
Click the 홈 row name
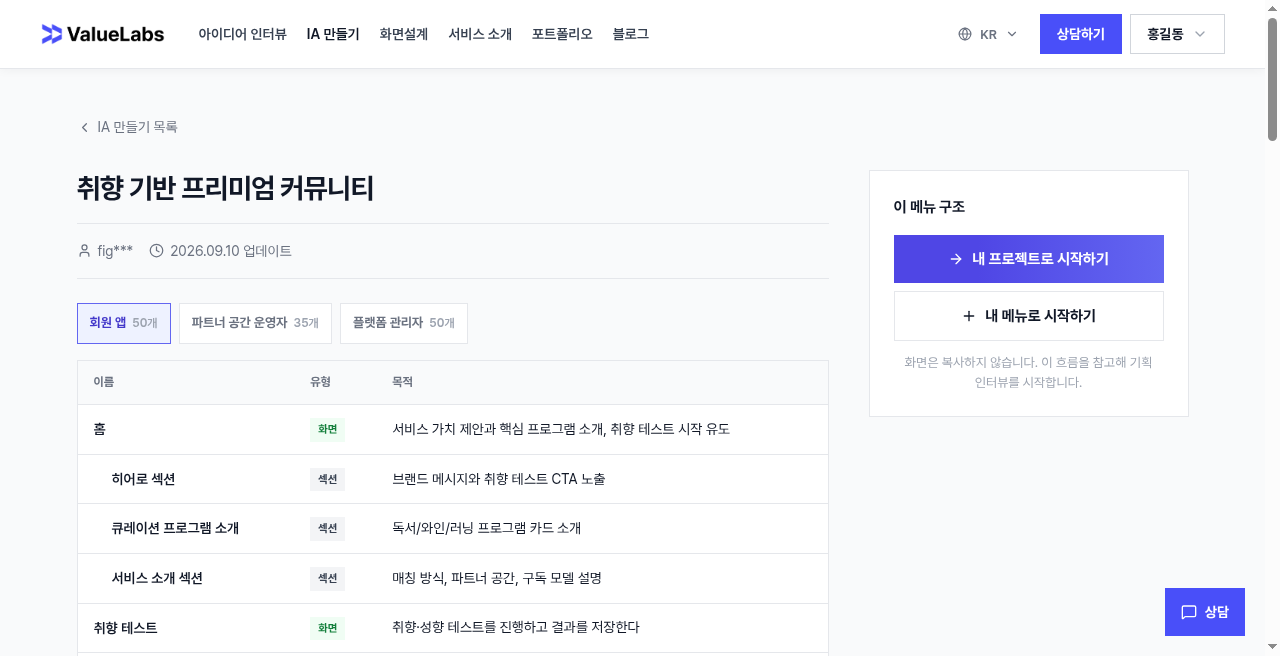[99, 429]
